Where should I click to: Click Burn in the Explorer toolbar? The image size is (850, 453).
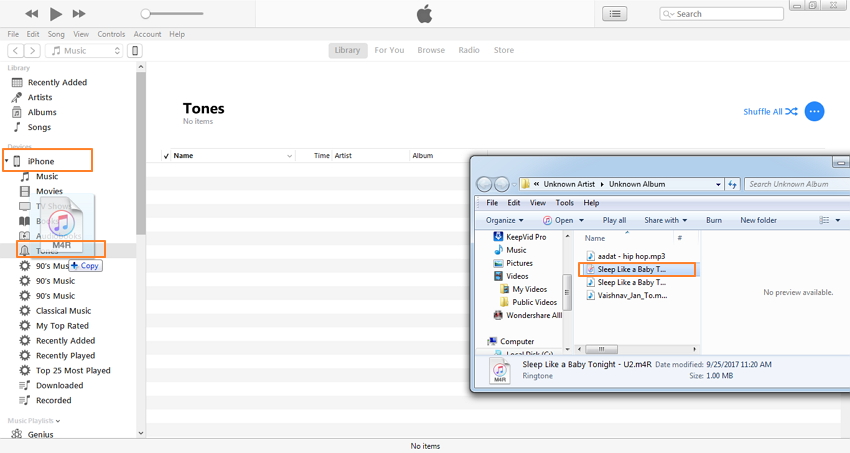click(713, 220)
